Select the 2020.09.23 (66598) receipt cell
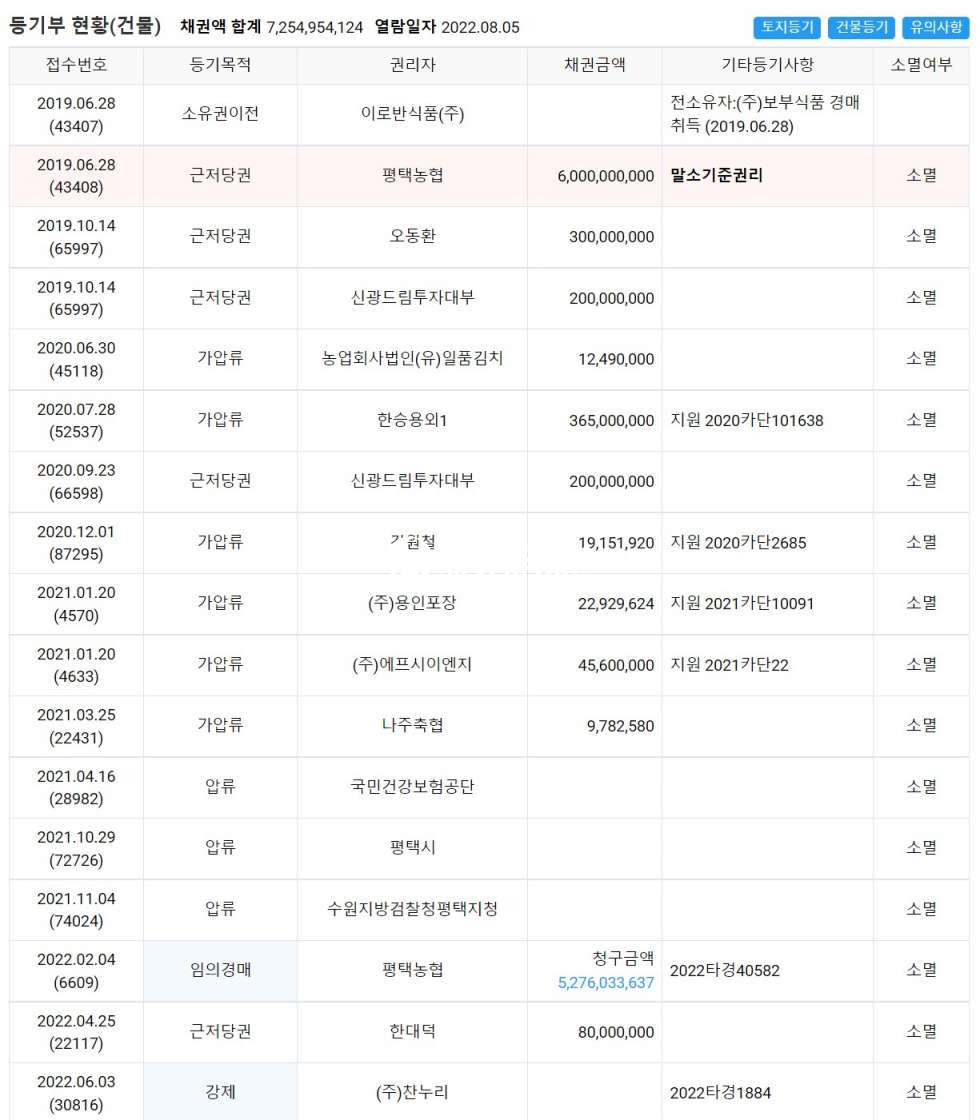Image resolution: width=980 pixels, height=1120 pixels. point(76,481)
